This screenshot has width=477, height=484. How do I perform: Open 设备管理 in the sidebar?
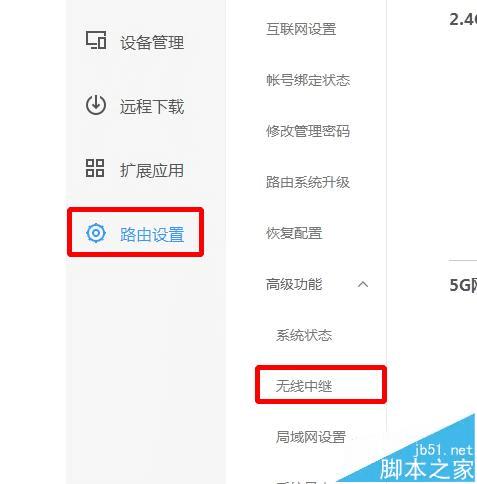pos(152,43)
